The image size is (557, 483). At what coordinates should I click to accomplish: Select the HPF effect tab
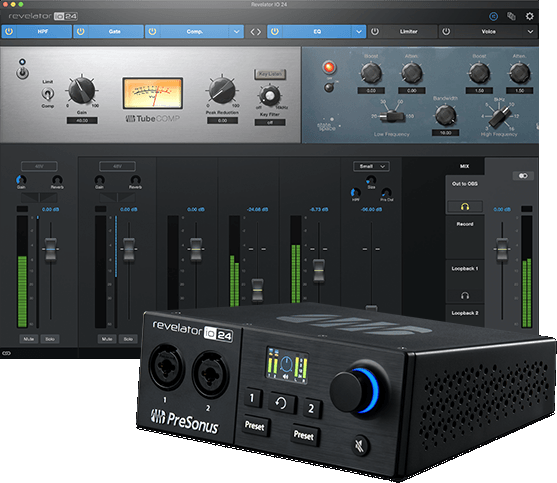(x=43, y=32)
